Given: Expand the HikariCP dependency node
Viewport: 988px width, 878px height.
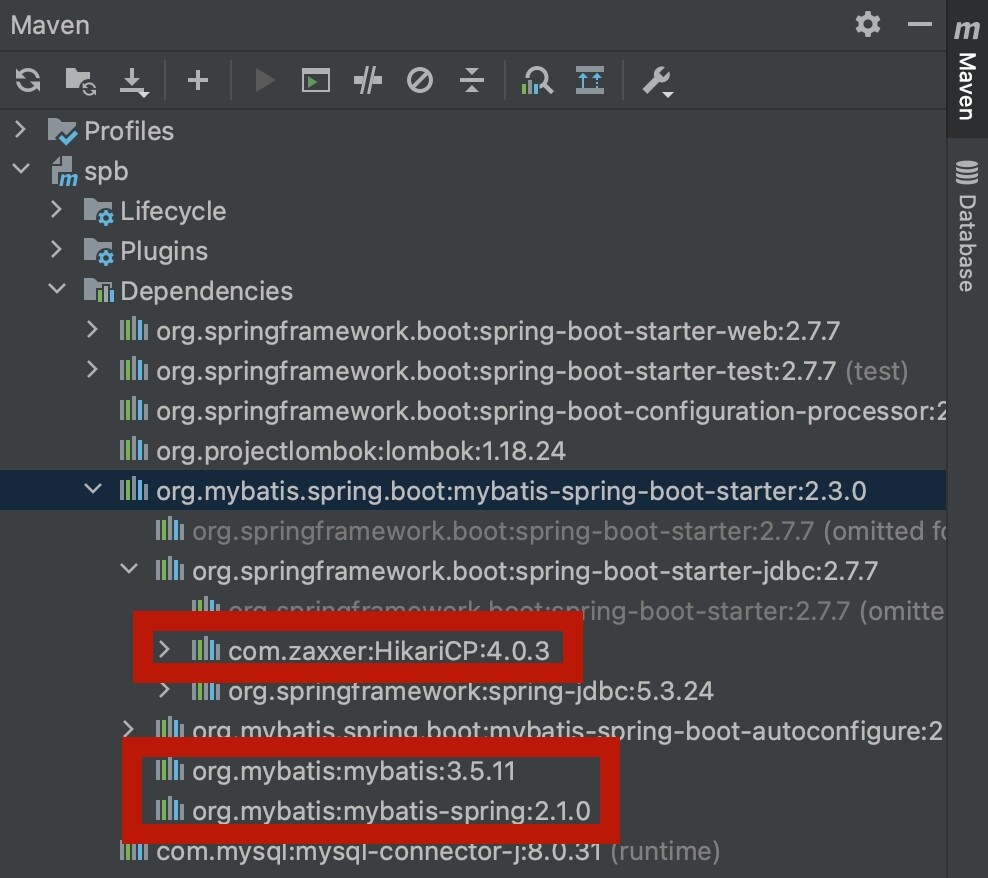Looking at the screenshot, I should (165, 648).
